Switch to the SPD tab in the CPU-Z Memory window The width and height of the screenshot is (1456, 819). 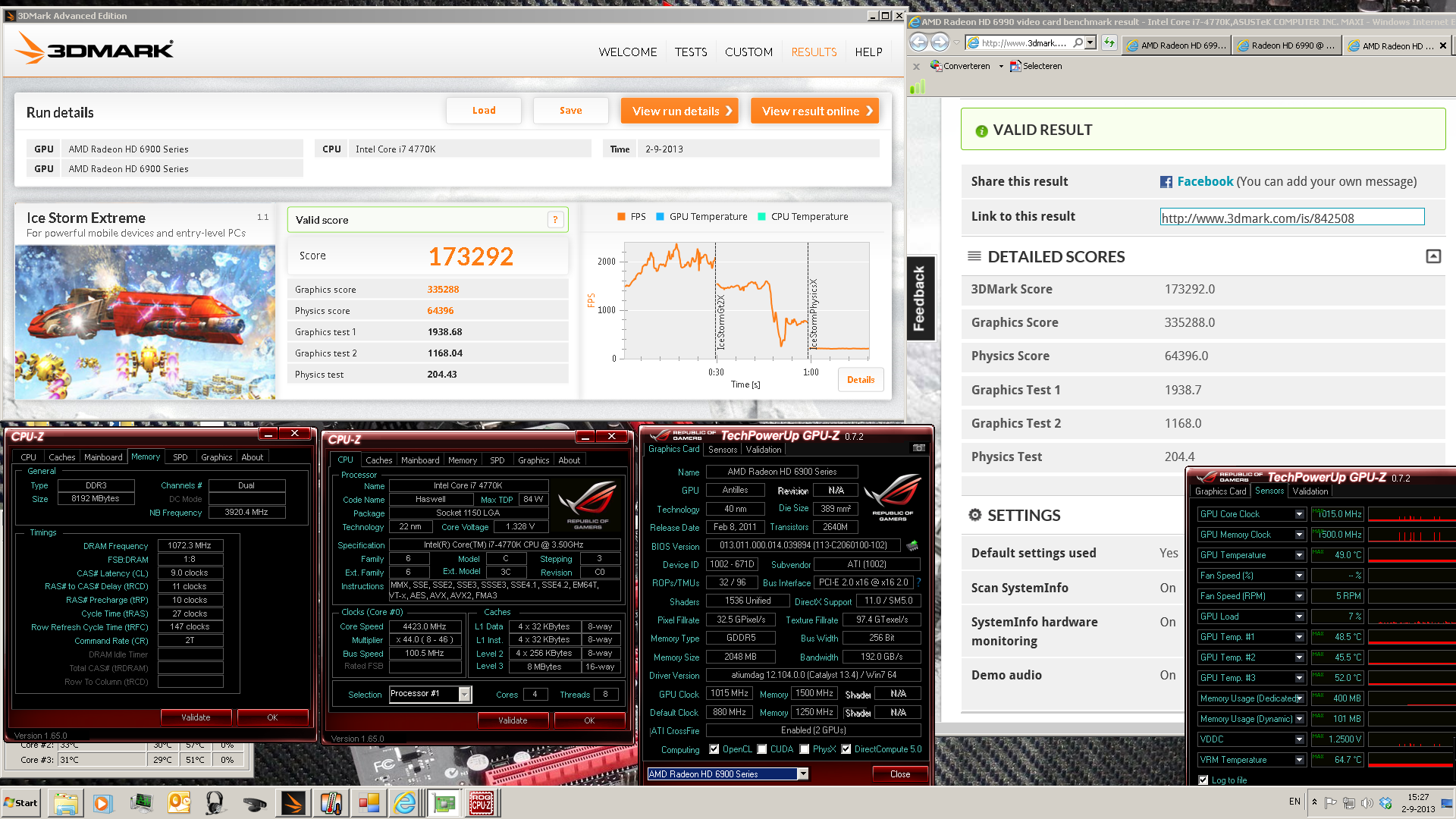pos(180,457)
